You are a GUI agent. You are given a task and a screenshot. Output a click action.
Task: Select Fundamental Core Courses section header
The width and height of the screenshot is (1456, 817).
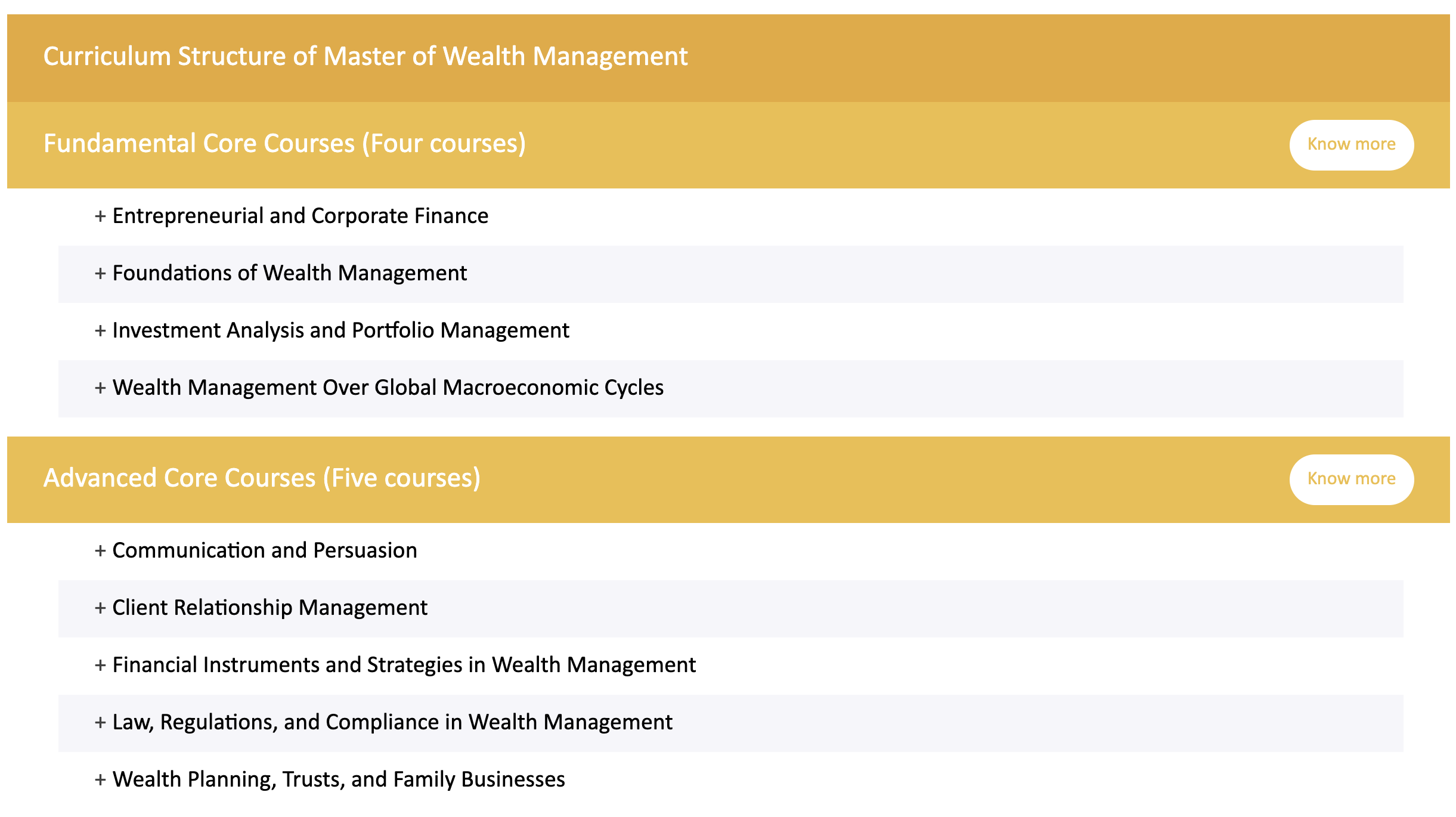pyautogui.click(x=729, y=145)
